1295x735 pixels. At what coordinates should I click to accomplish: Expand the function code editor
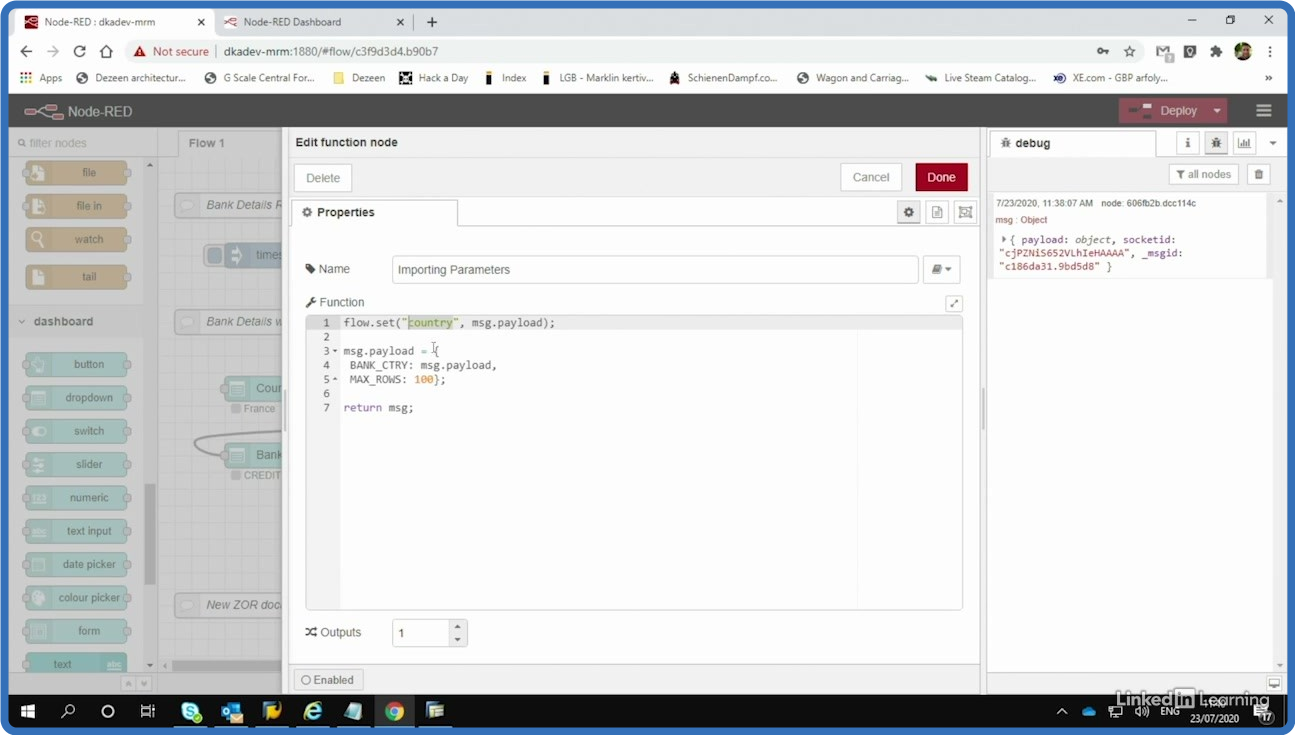point(954,303)
